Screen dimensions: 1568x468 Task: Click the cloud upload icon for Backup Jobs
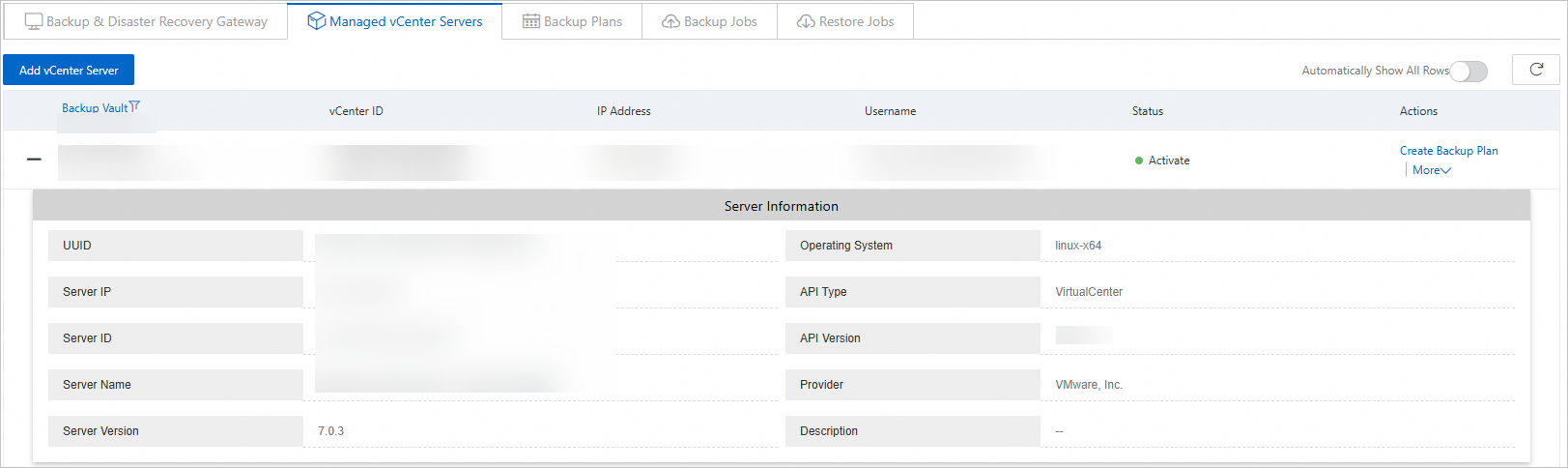click(670, 21)
